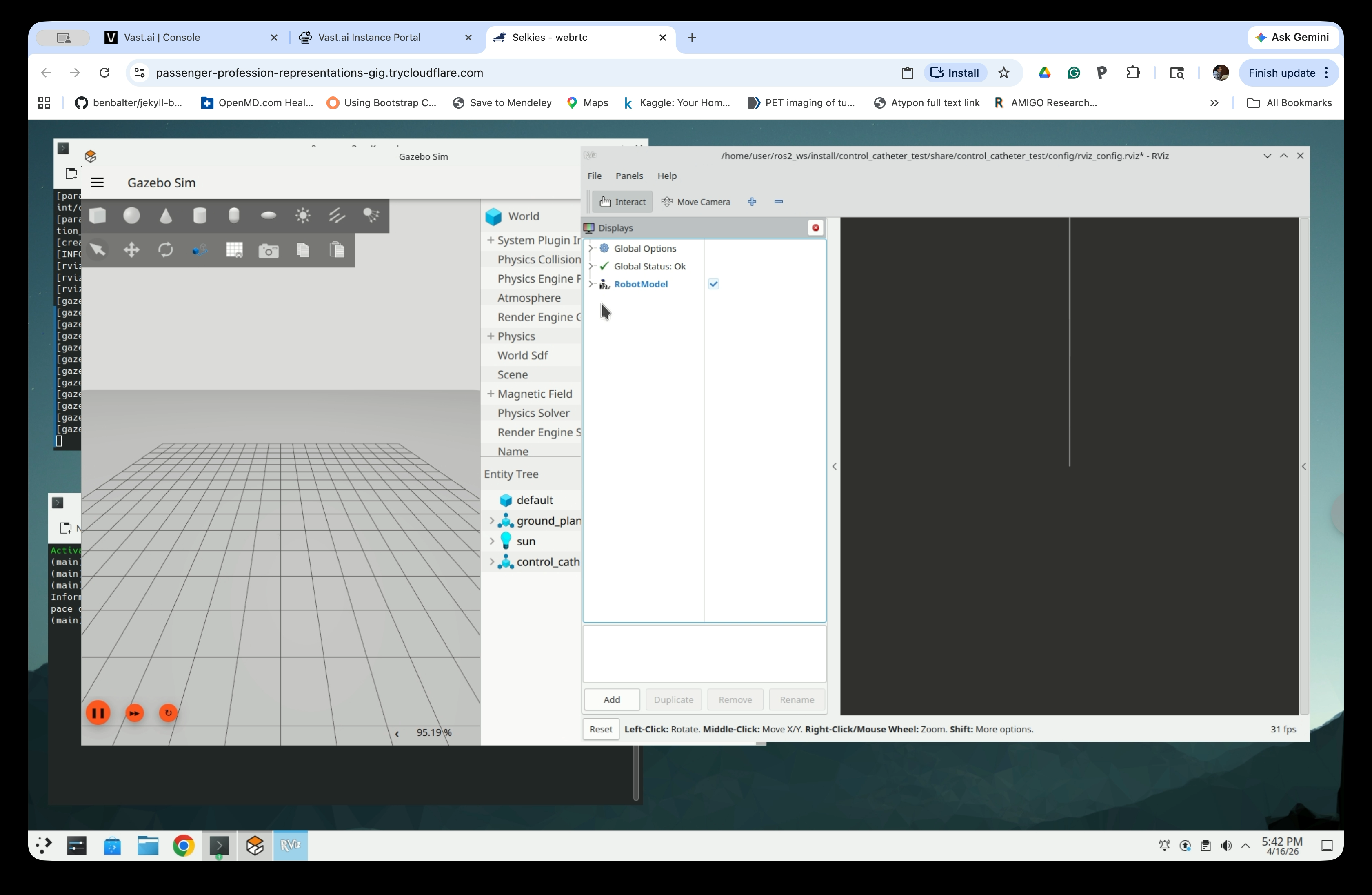The image size is (1372, 895).
Task: Click the Add button in Displays panel
Action: tap(611, 699)
